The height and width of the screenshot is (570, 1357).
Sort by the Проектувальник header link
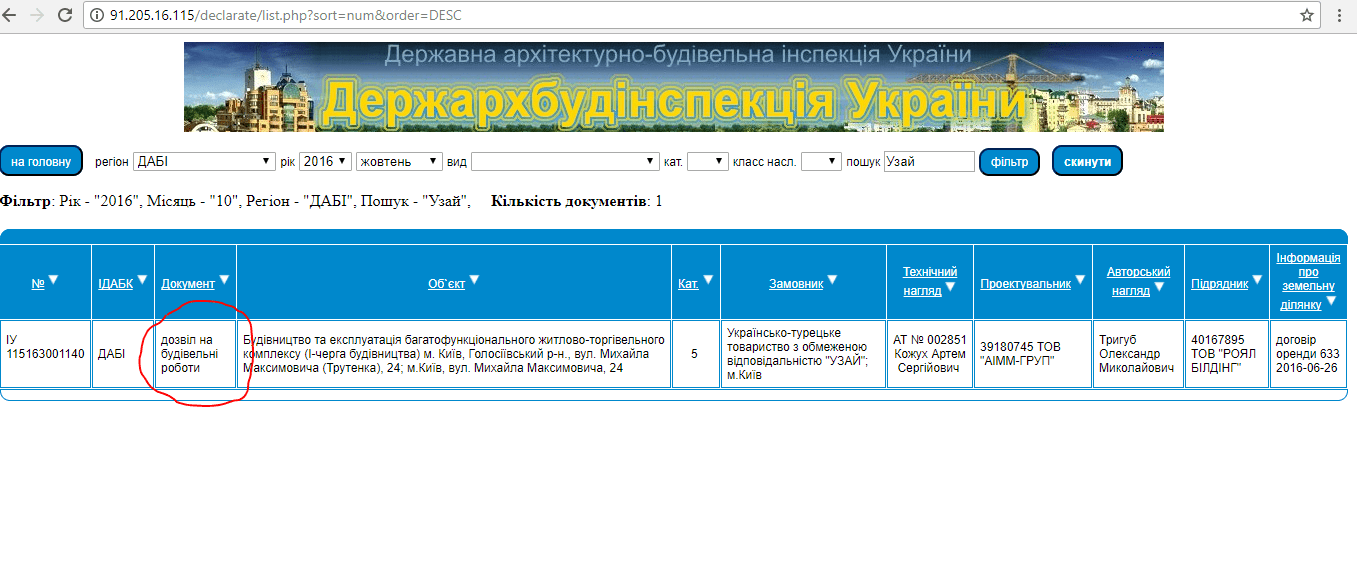[1025, 284]
